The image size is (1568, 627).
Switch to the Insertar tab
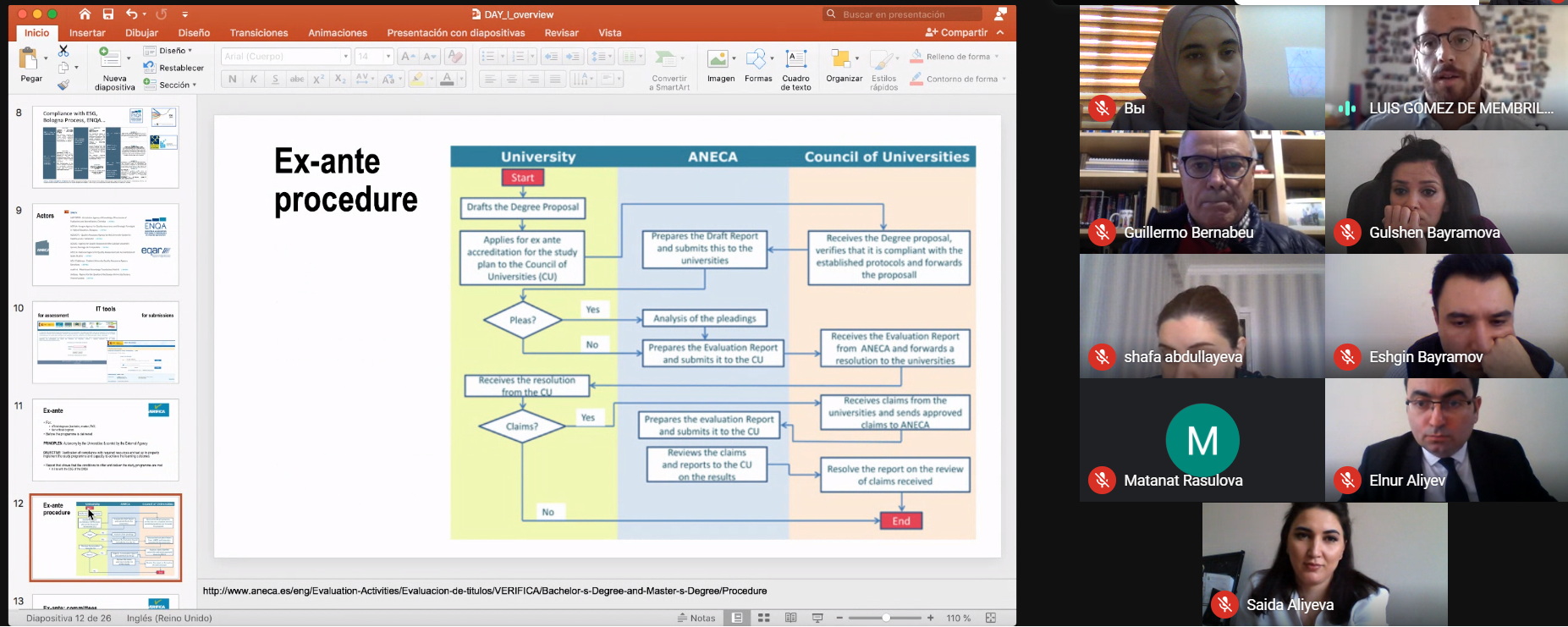(87, 33)
